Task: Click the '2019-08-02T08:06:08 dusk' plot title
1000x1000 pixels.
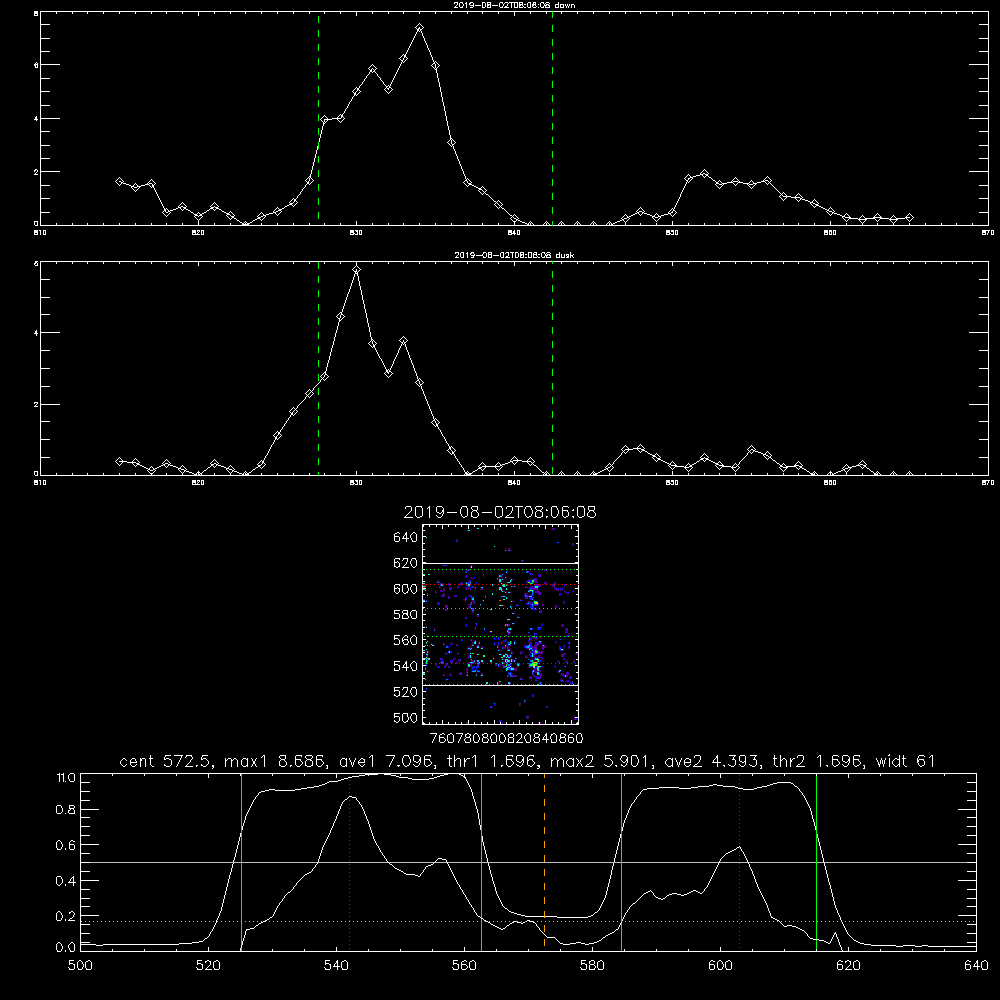Action: [x=514, y=255]
